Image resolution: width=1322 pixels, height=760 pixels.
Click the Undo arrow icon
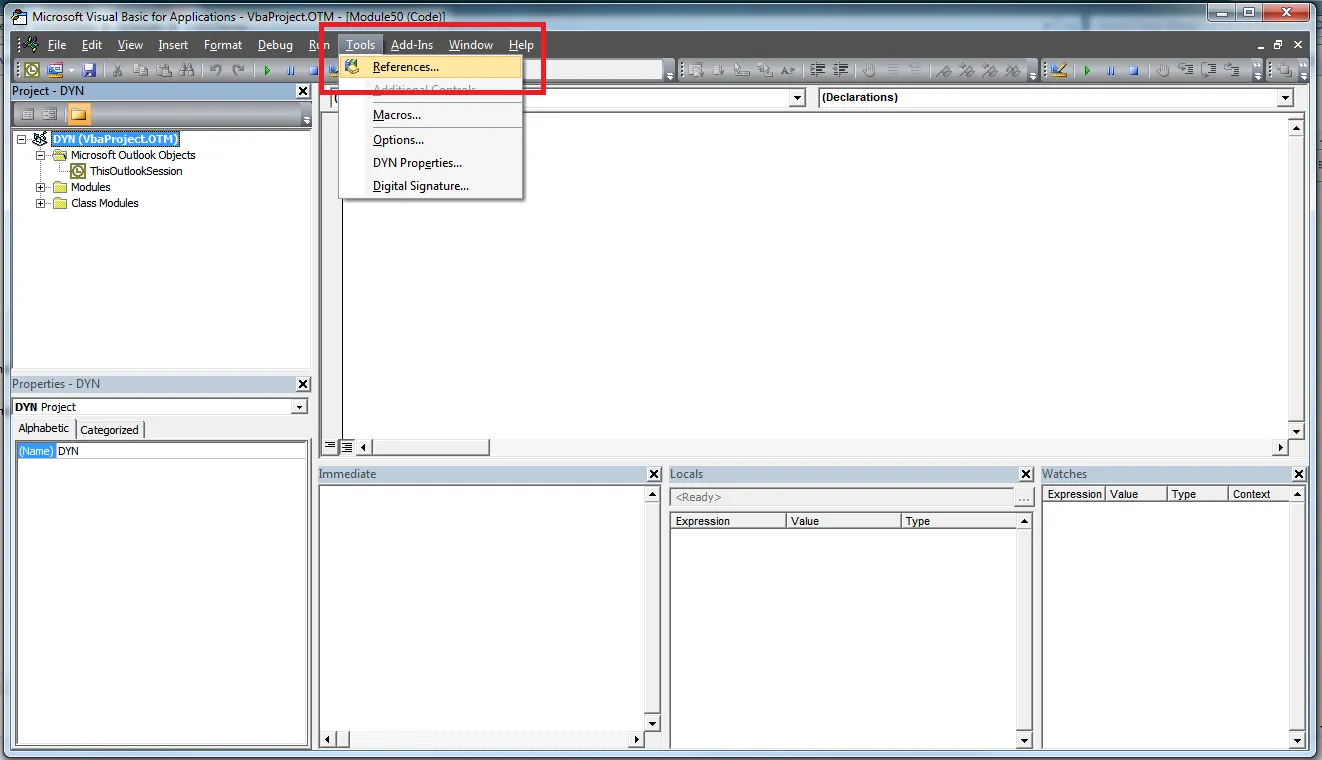point(215,70)
